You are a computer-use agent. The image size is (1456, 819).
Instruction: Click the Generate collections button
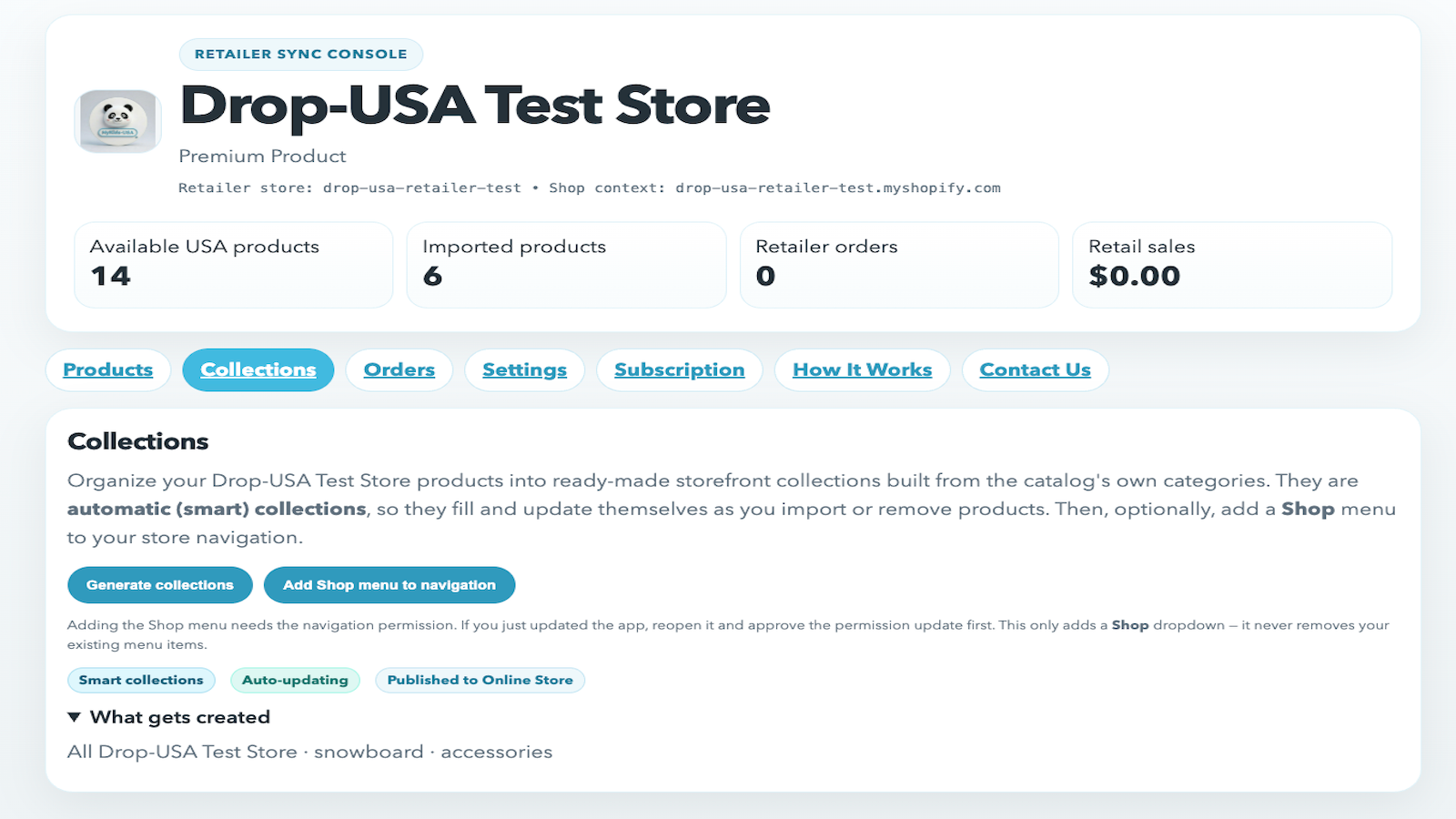point(160,585)
